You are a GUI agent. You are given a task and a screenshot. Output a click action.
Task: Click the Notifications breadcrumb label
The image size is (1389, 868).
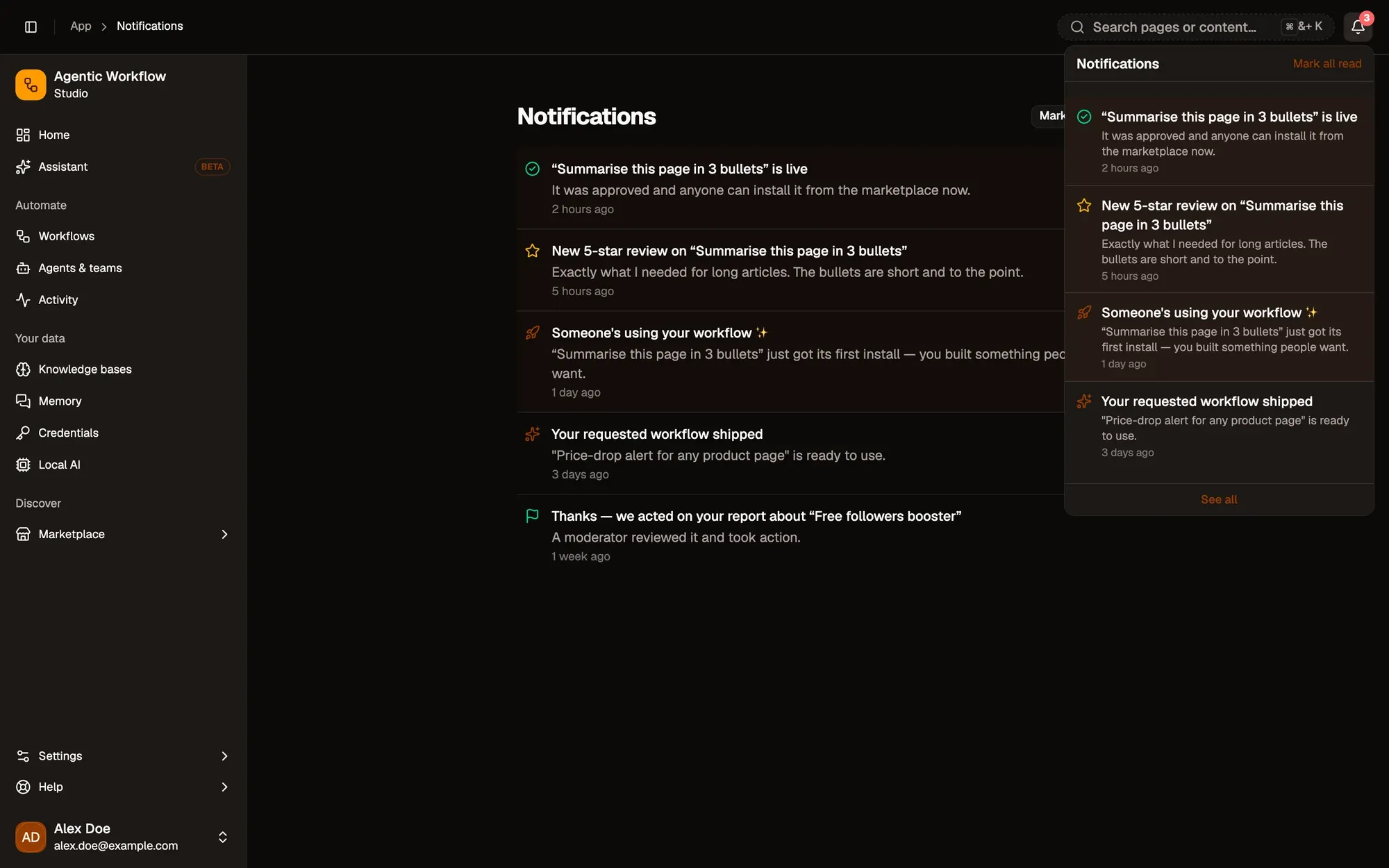coord(150,26)
